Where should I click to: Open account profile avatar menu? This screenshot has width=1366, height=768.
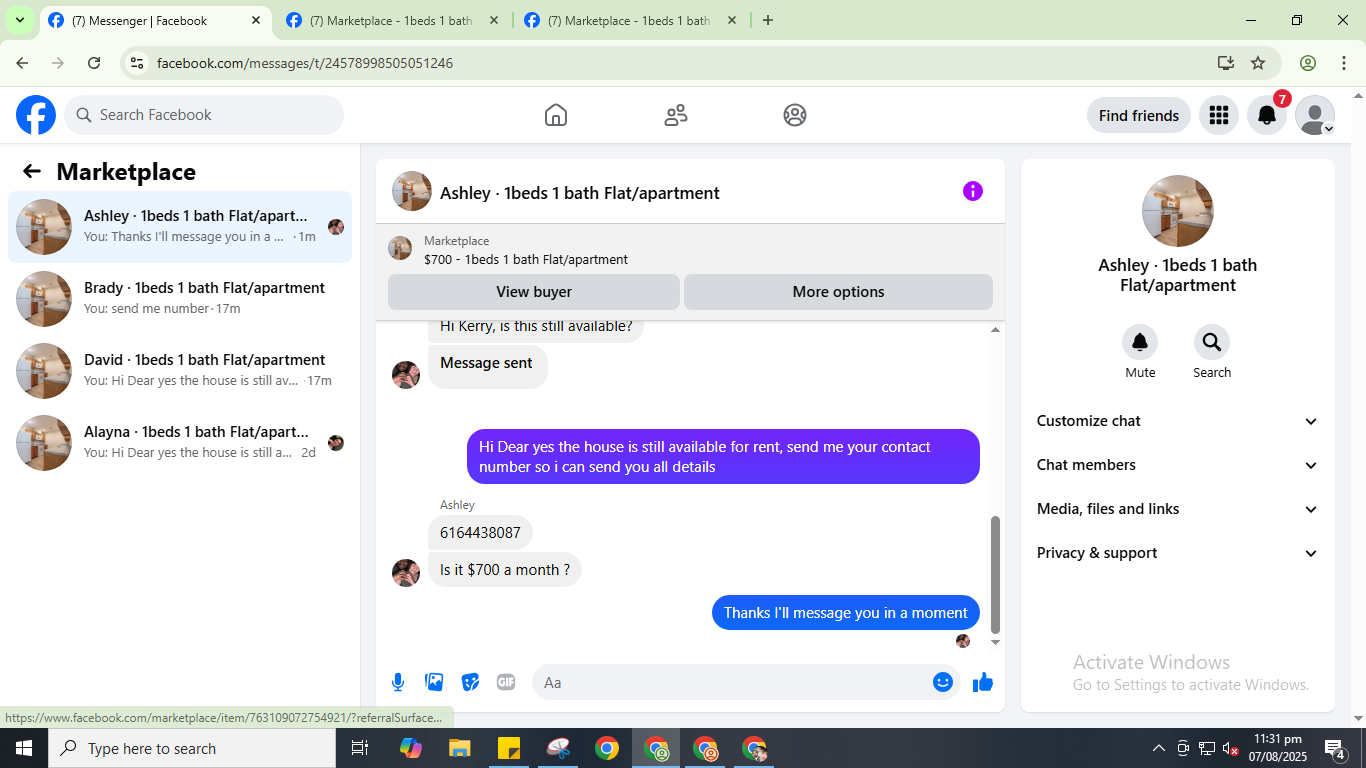coord(1315,115)
